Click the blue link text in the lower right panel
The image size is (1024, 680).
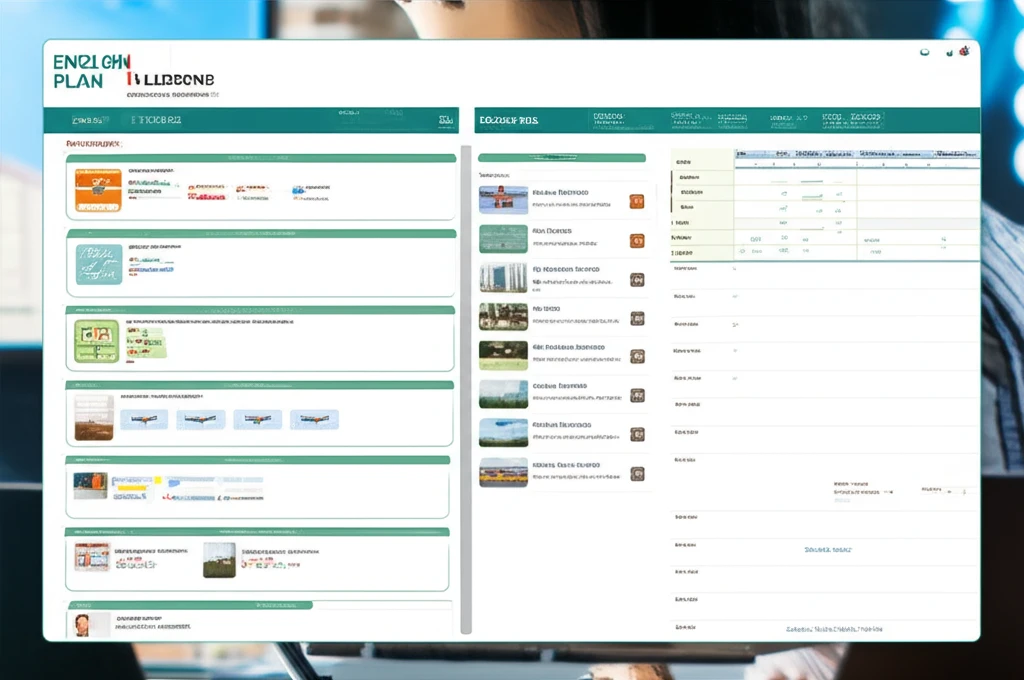point(828,550)
